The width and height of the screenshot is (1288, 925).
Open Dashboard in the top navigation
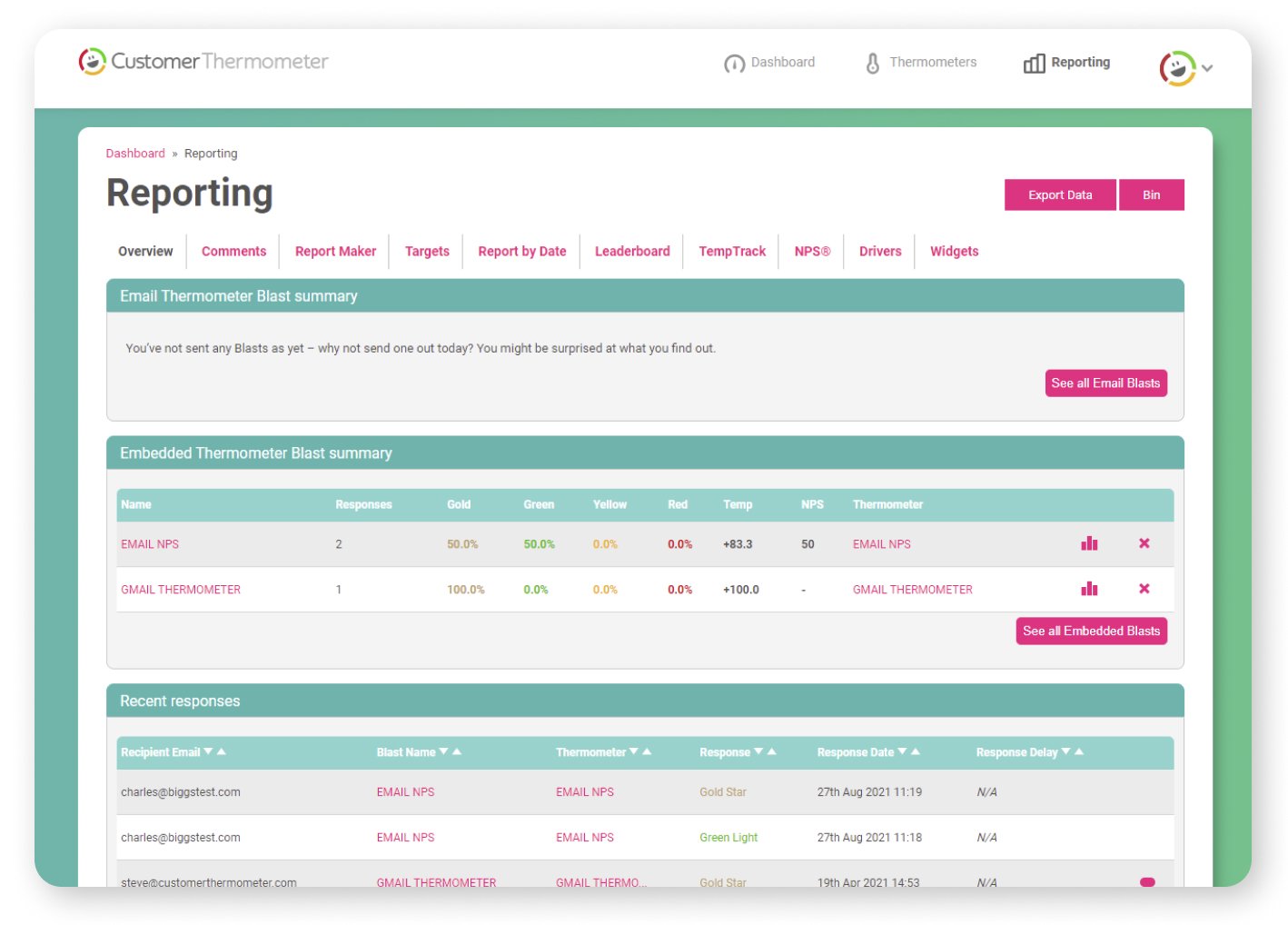pos(783,63)
